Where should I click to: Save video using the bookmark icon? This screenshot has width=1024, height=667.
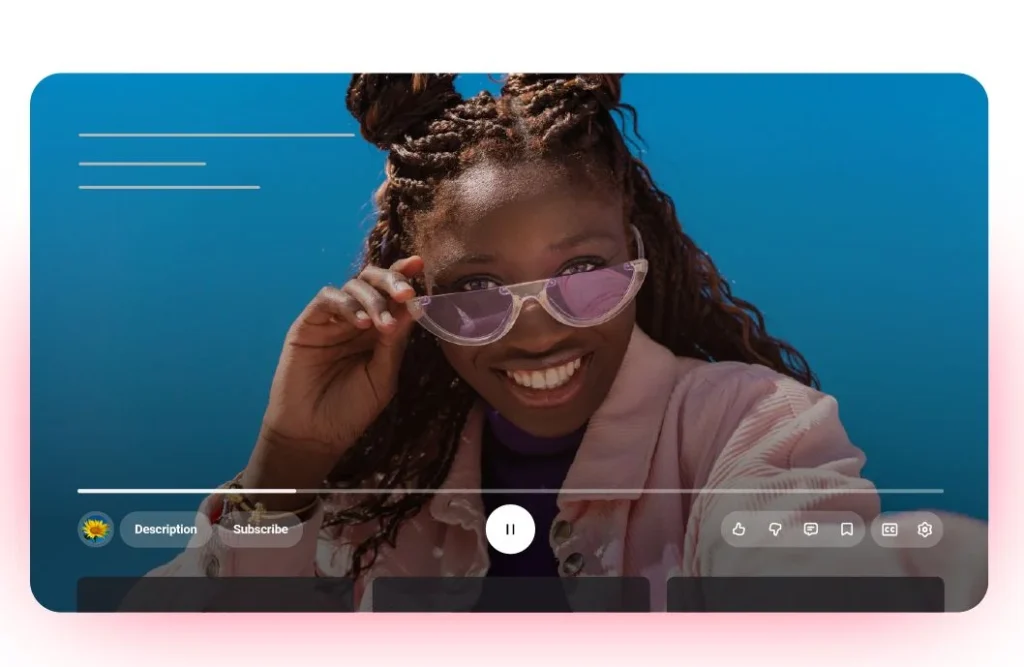[847, 529]
